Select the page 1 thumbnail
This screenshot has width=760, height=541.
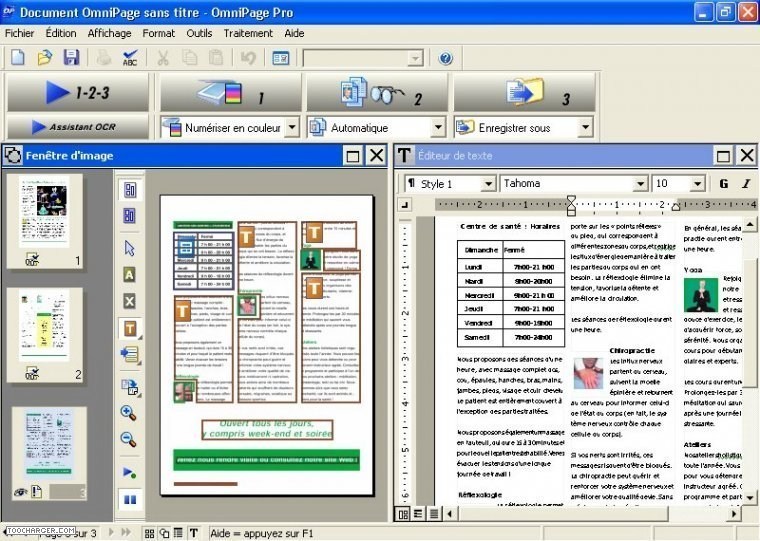(45, 221)
